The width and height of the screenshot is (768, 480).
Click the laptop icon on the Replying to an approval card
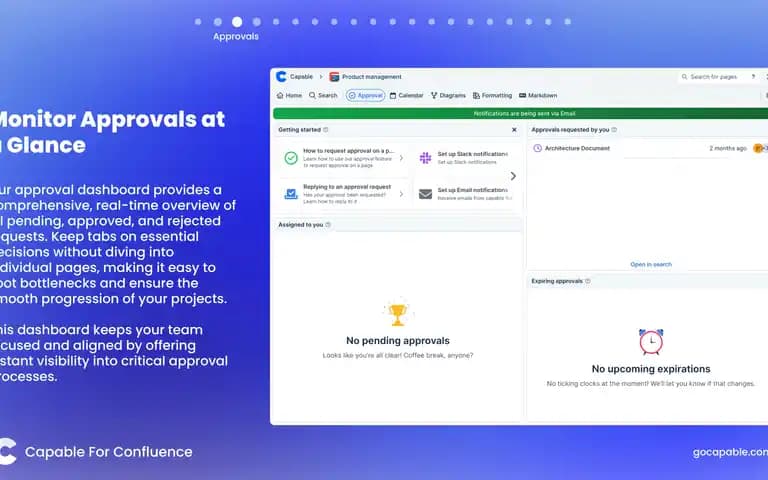291,194
